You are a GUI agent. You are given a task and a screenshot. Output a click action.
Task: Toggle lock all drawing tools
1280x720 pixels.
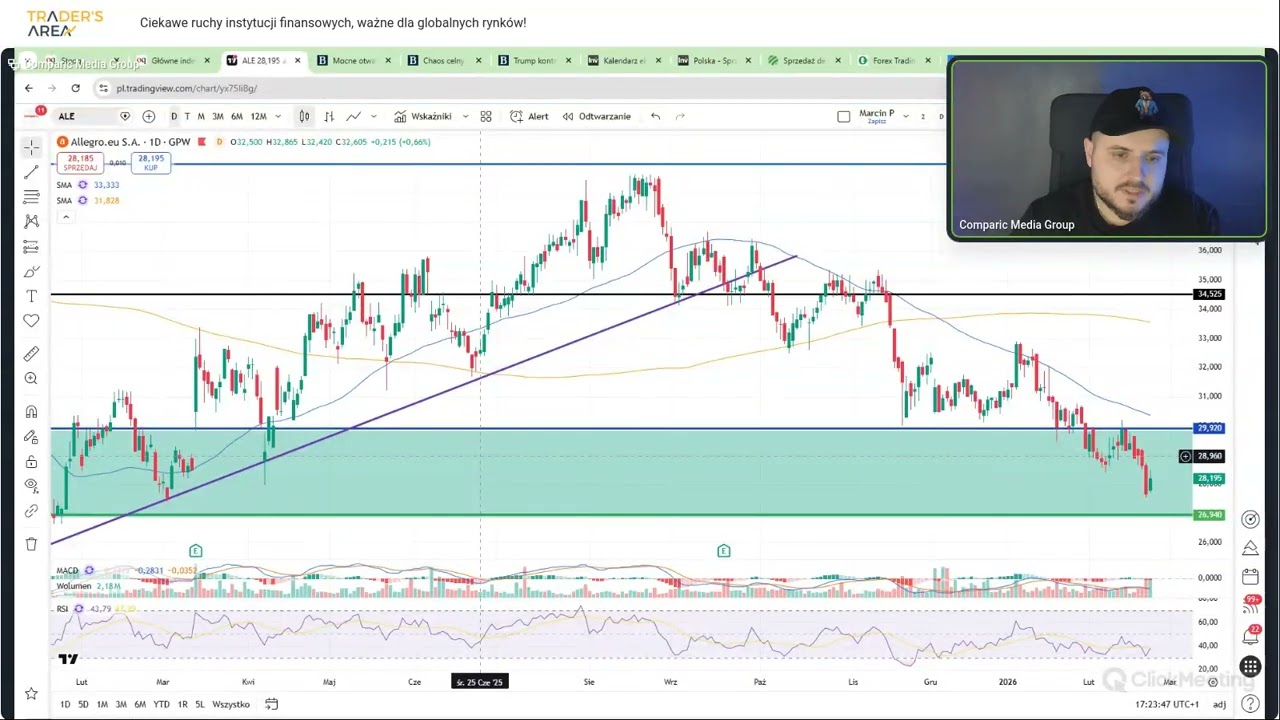click(31, 461)
